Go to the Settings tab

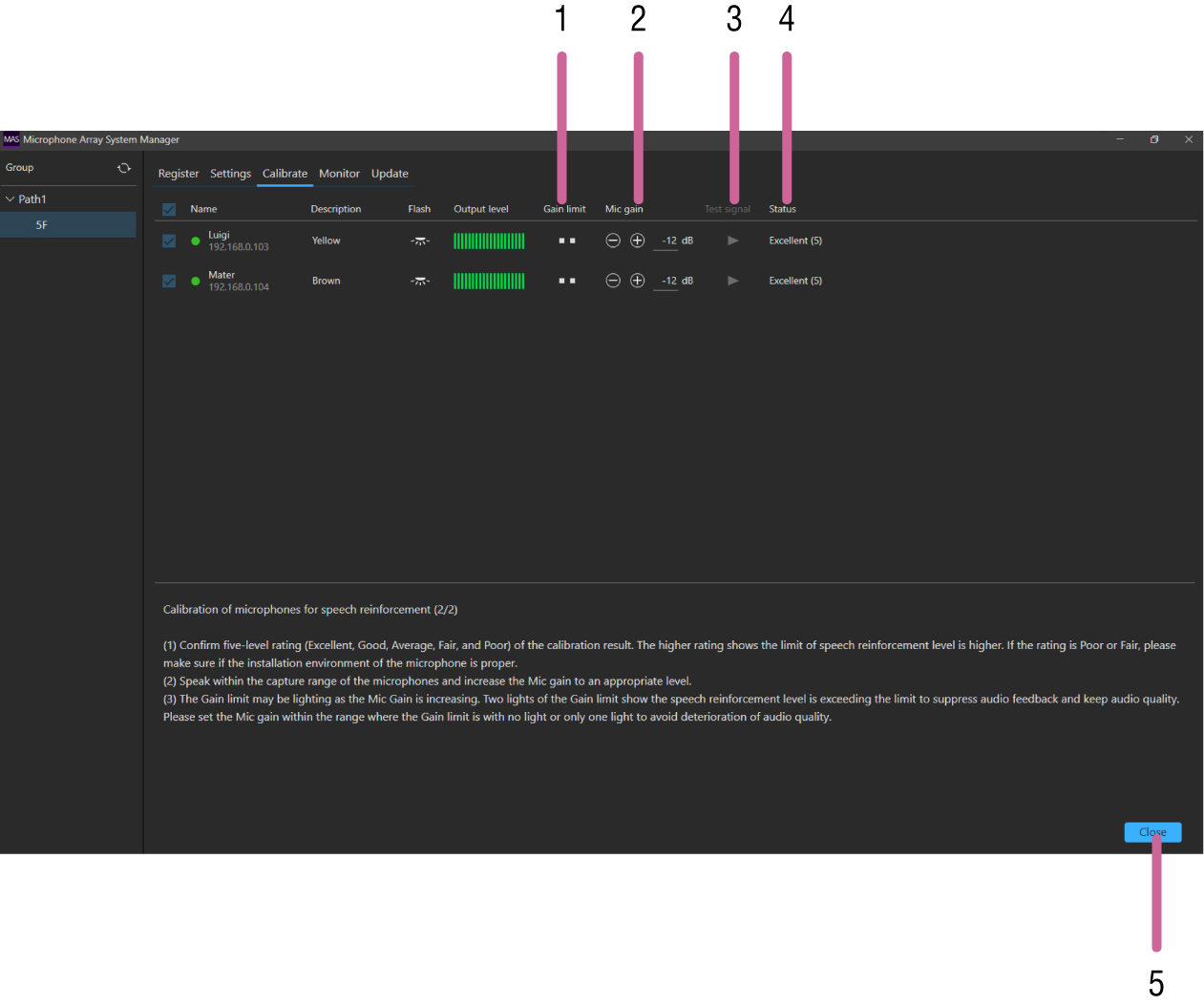point(230,174)
